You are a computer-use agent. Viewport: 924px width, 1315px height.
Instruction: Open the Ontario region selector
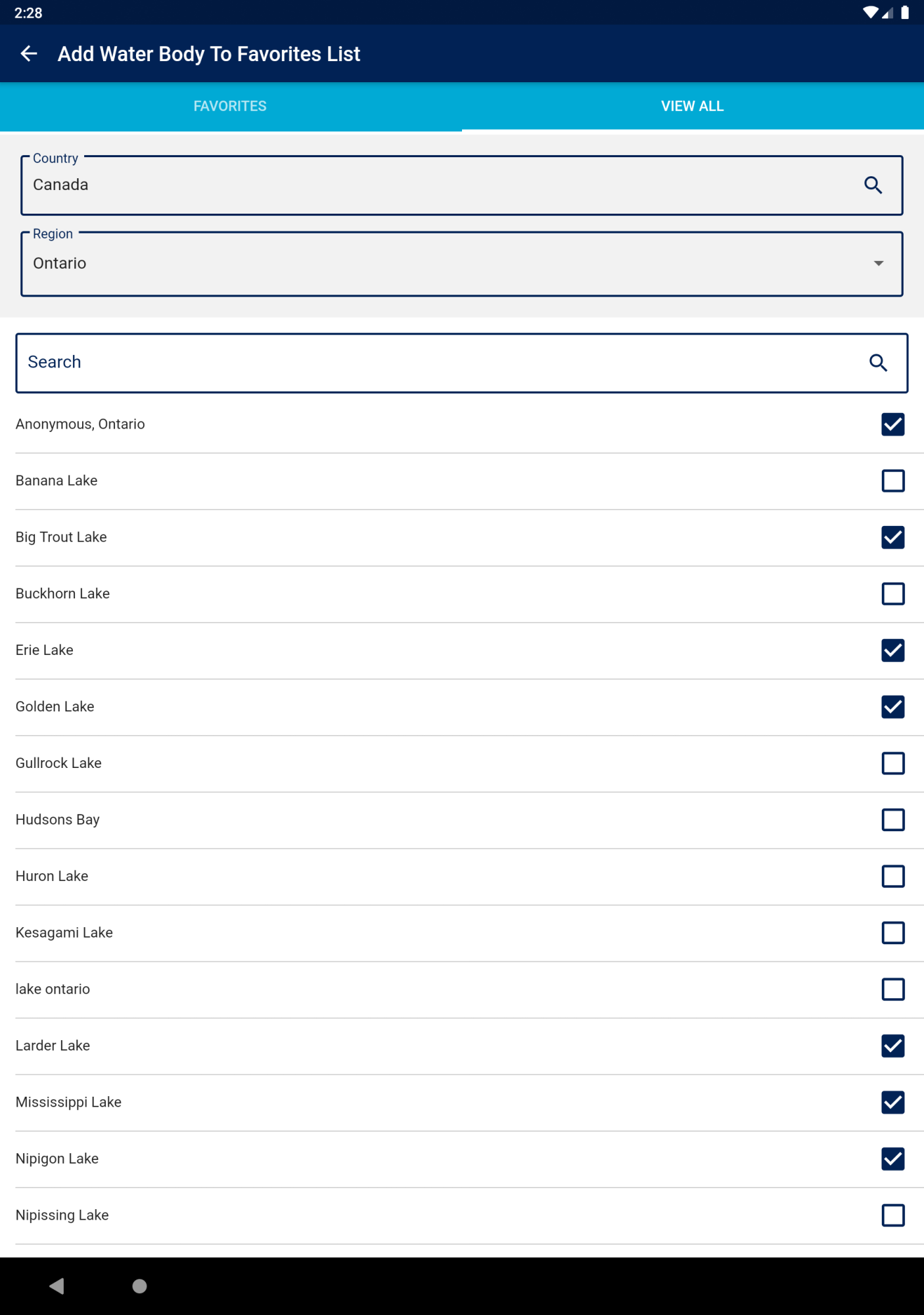462,264
